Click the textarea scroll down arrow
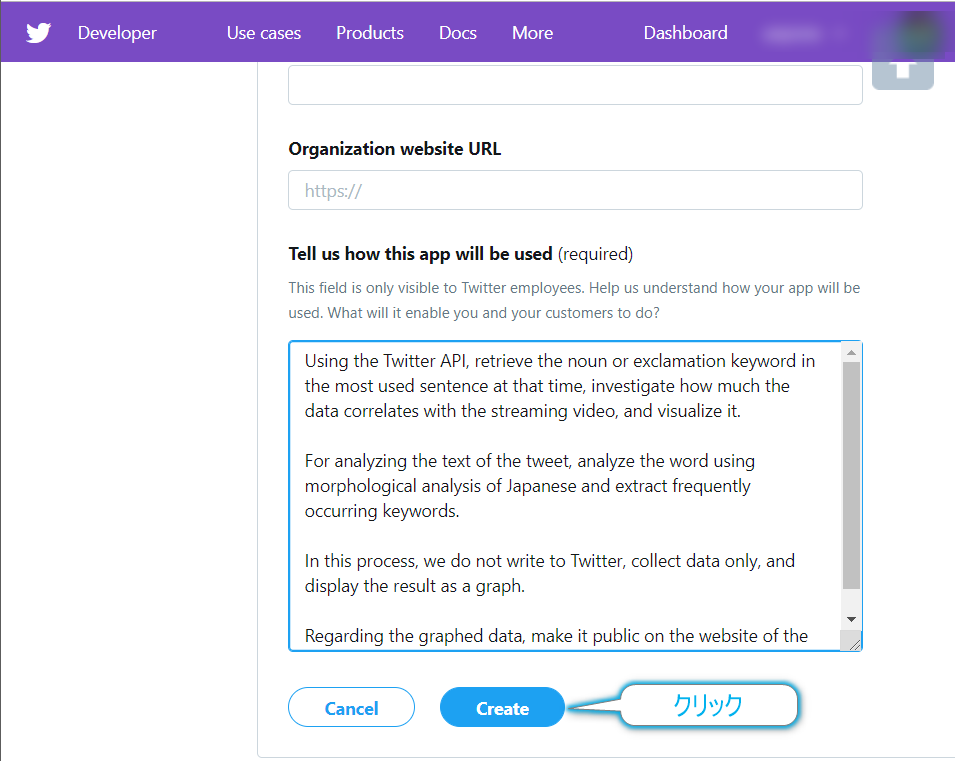Image resolution: width=955 pixels, height=761 pixels. [x=851, y=619]
